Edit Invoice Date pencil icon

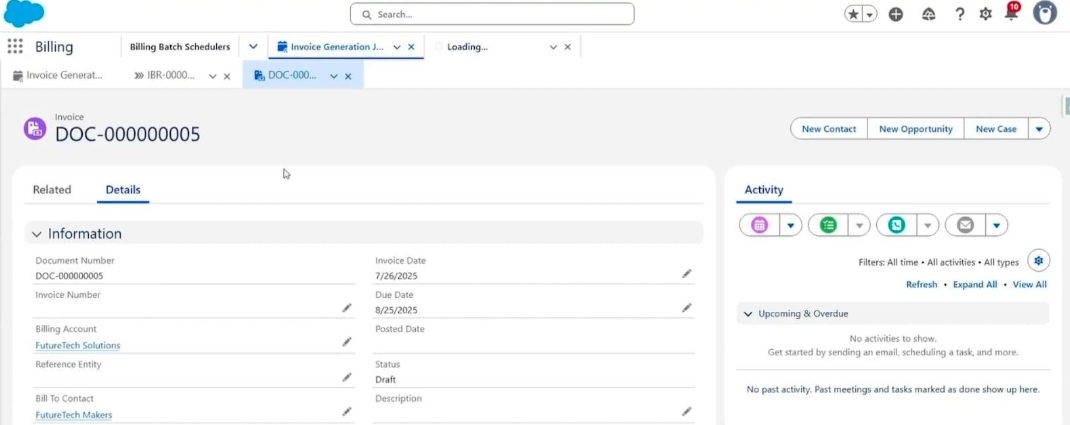[687, 274]
